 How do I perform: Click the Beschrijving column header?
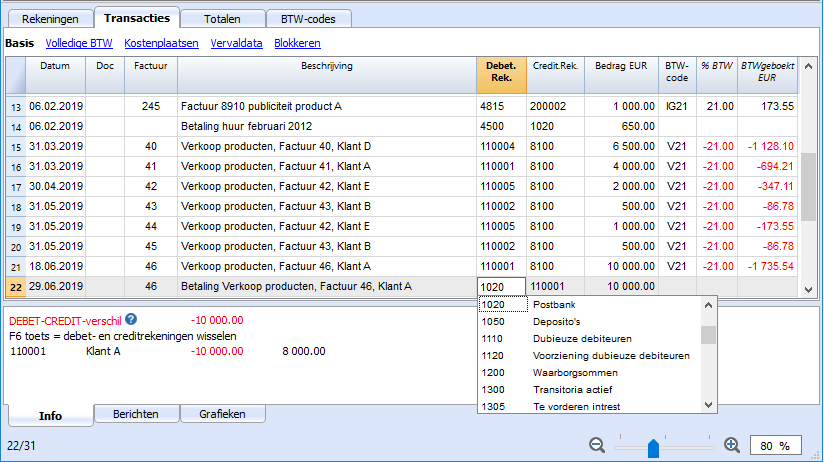327,75
